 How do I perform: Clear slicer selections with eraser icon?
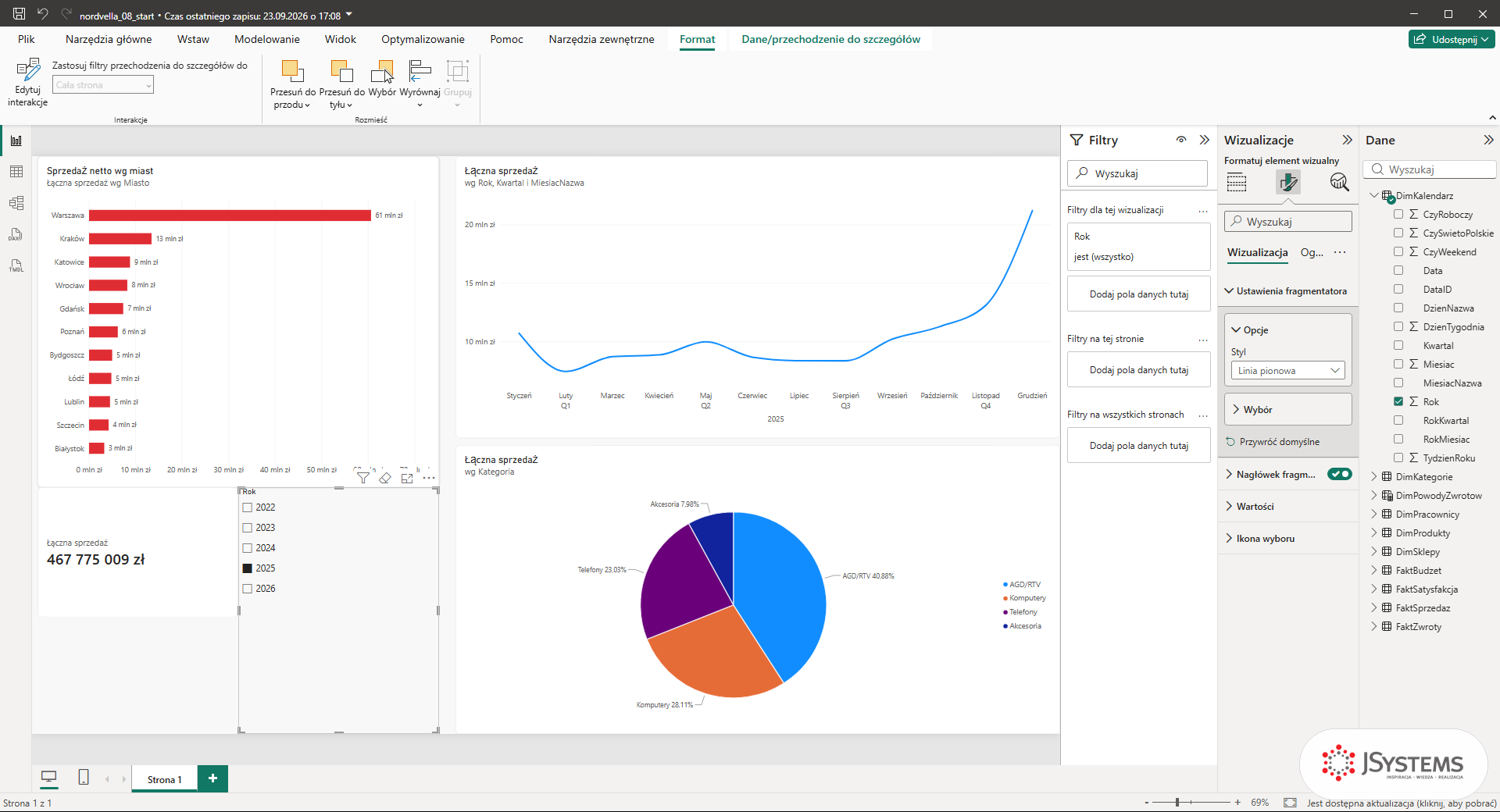385,478
